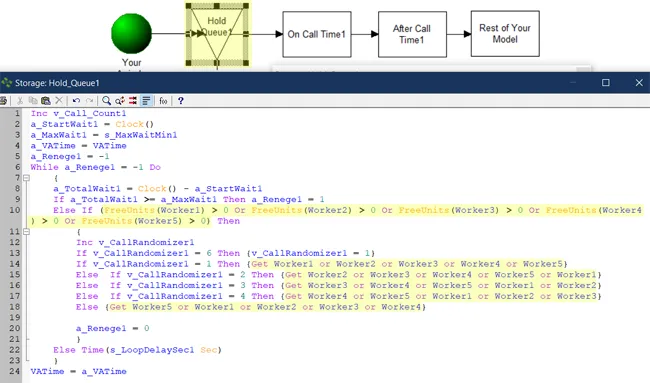Open Find with the magnifier icon

click(x=107, y=101)
